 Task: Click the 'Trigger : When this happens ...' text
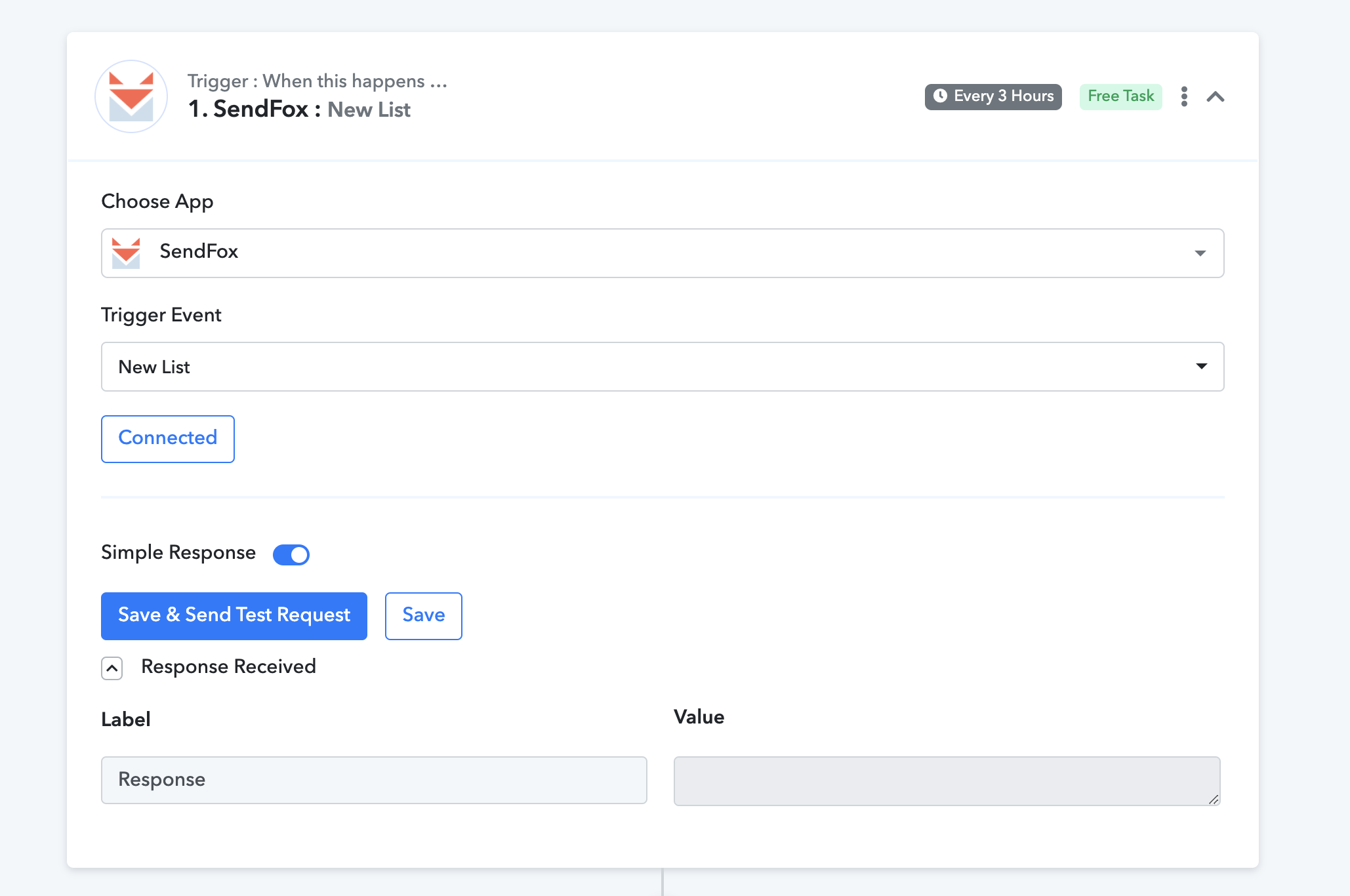pyautogui.click(x=317, y=81)
